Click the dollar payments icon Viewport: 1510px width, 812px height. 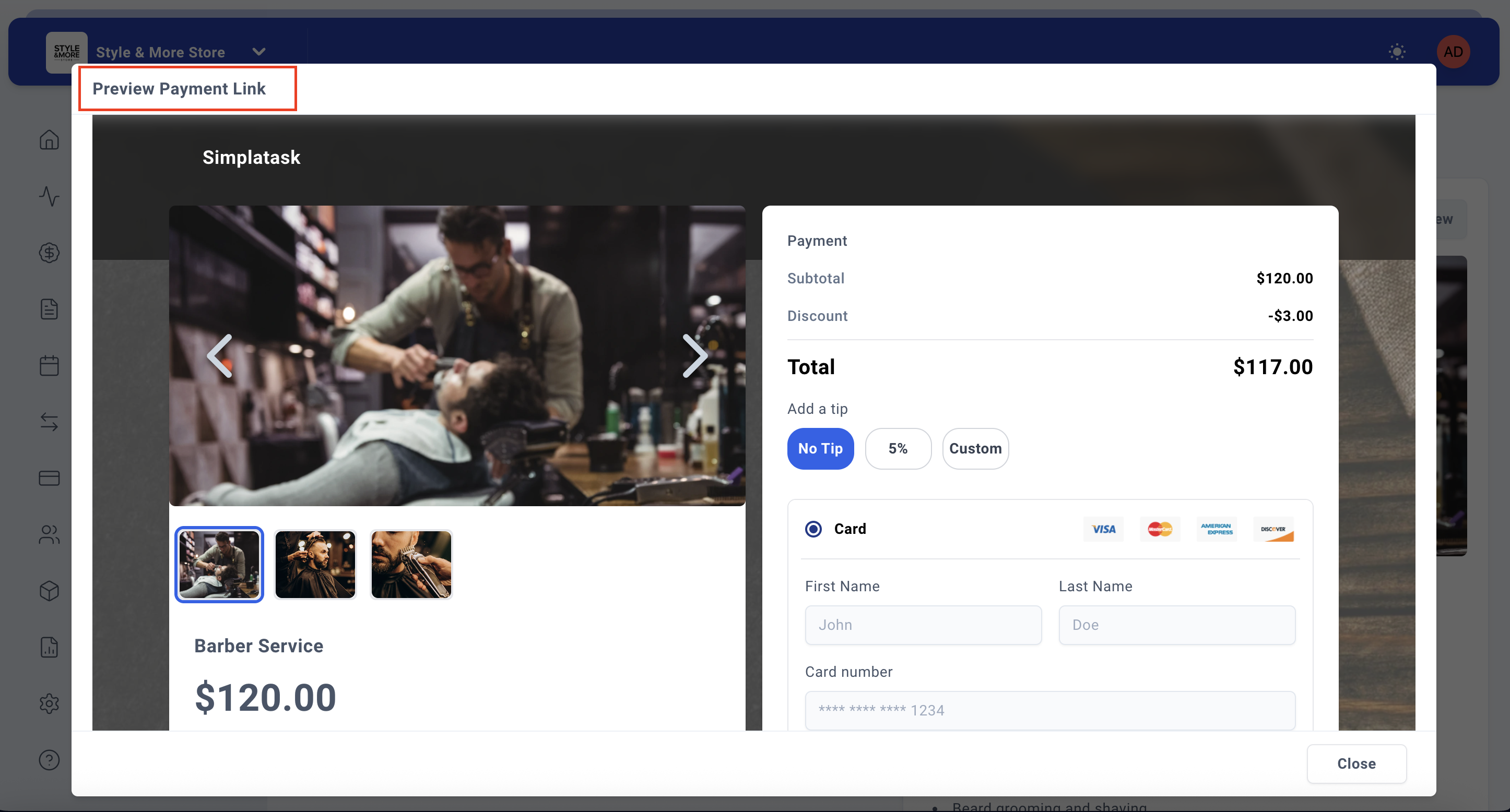tap(49, 253)
